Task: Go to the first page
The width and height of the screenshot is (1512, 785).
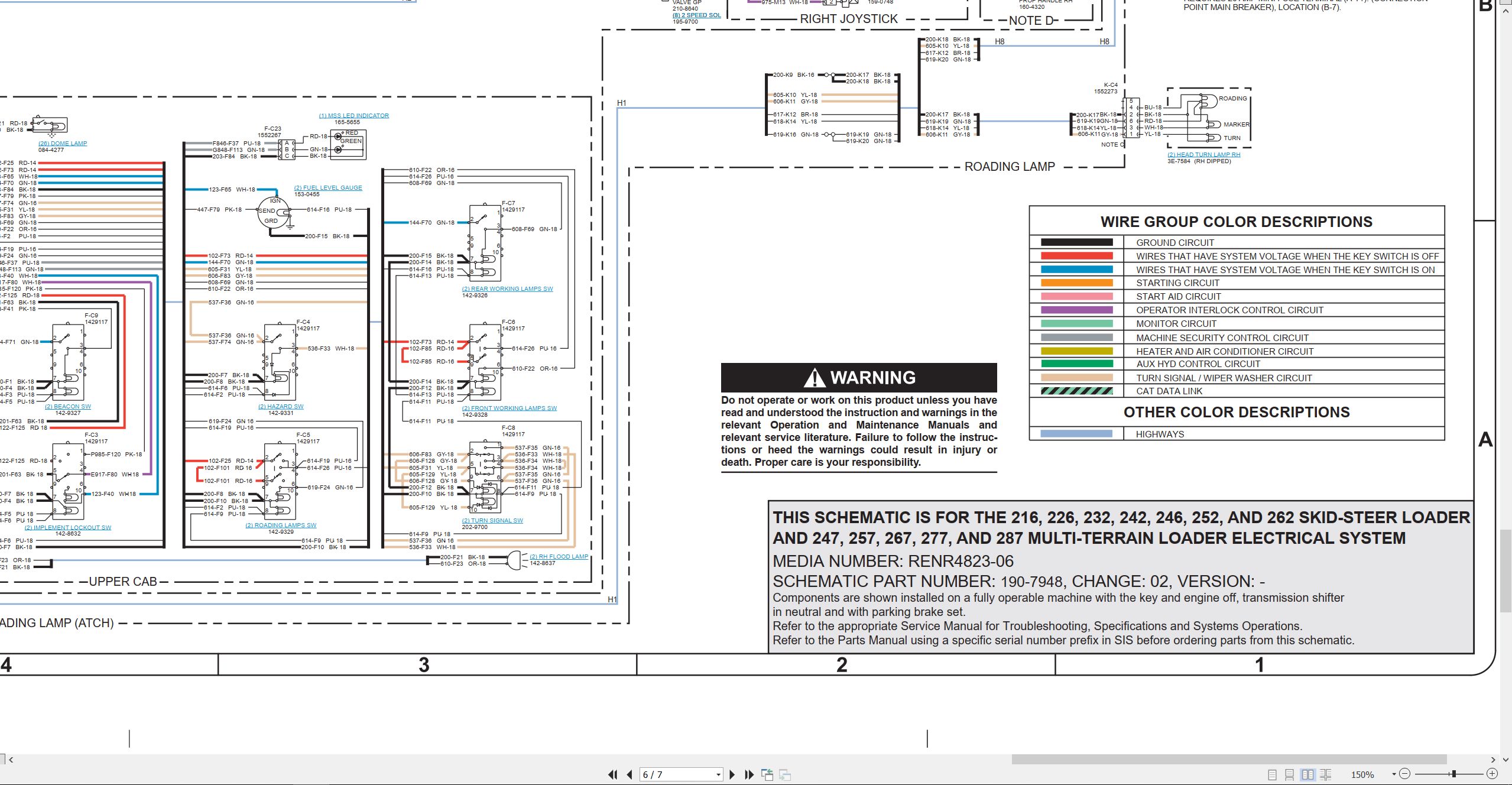Action: pos(613,774)
